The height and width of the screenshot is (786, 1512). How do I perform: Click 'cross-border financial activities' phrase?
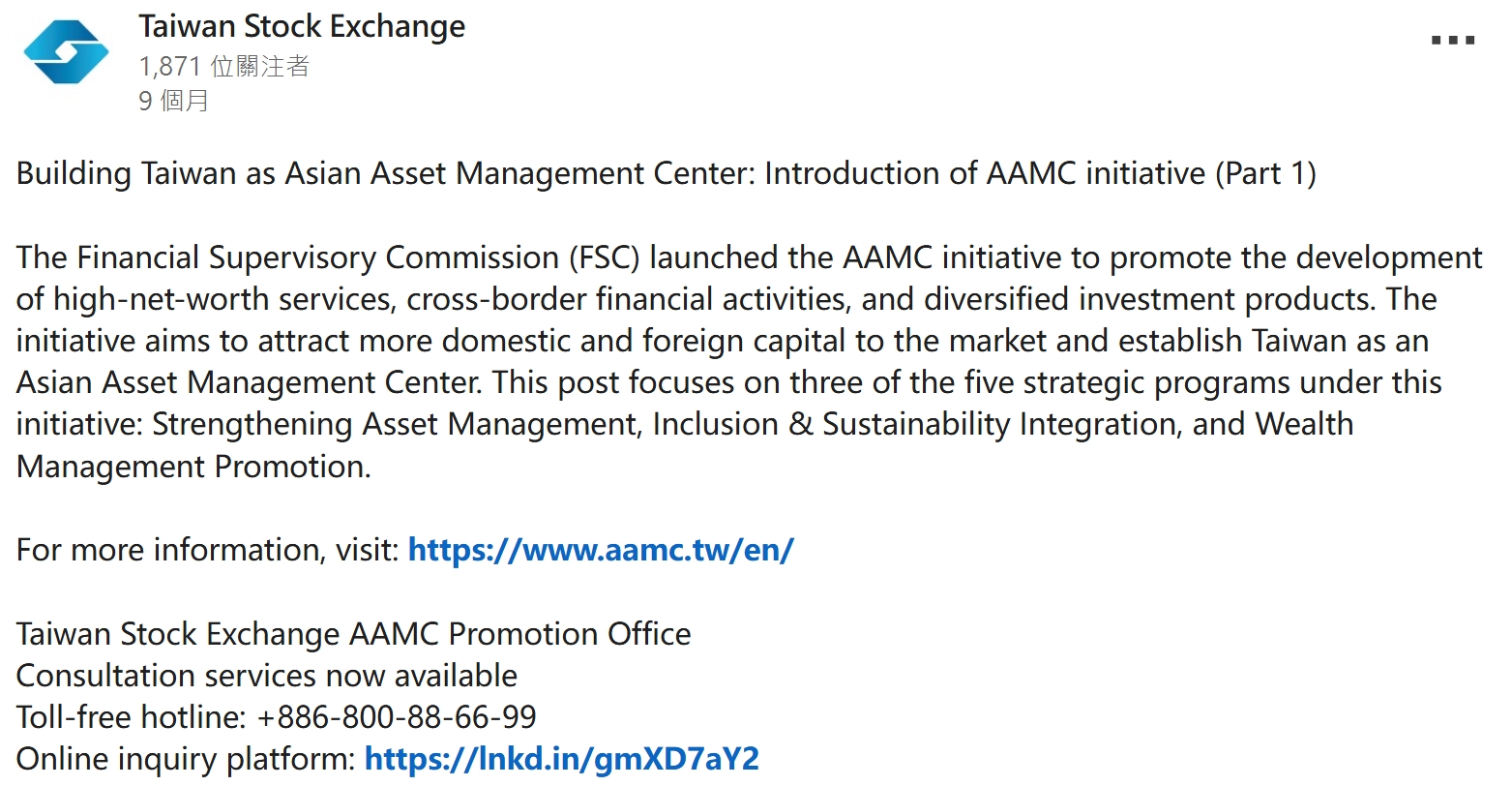[629, 300]
